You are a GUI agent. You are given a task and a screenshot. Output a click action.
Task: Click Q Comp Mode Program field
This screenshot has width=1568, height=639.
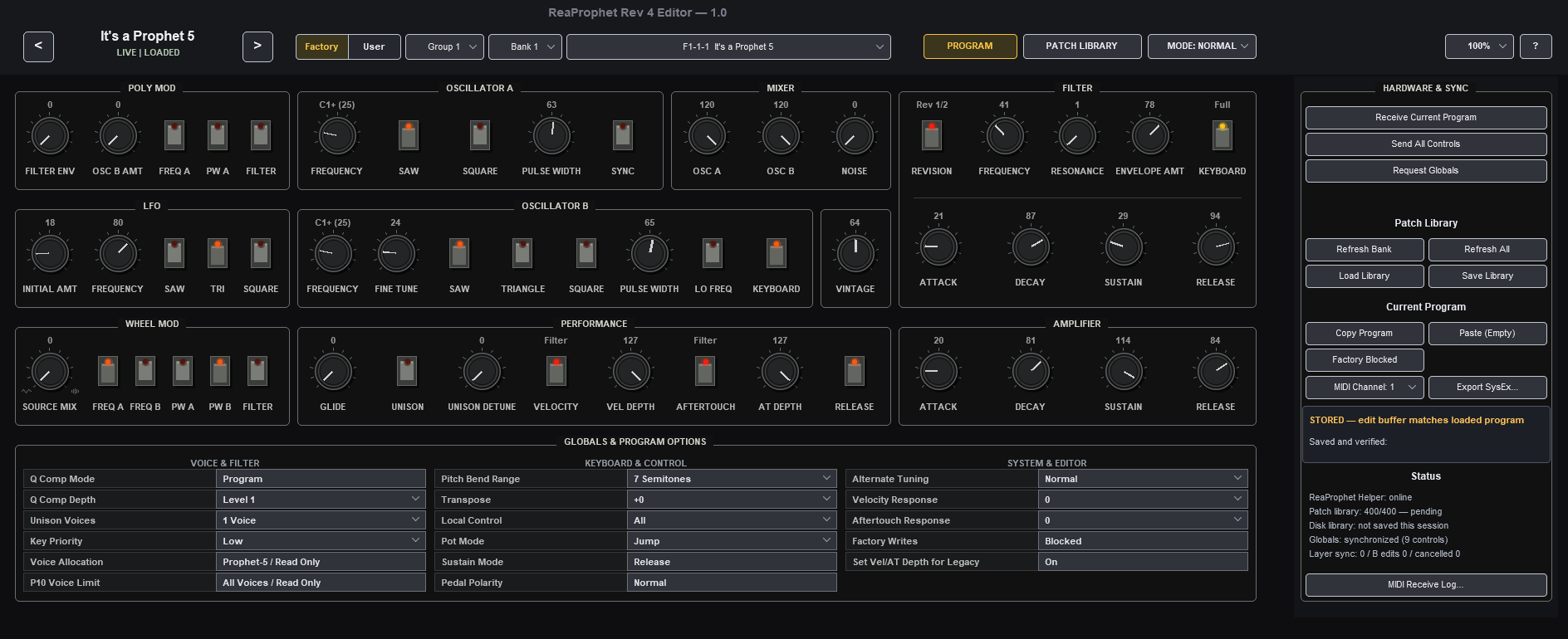321,479
